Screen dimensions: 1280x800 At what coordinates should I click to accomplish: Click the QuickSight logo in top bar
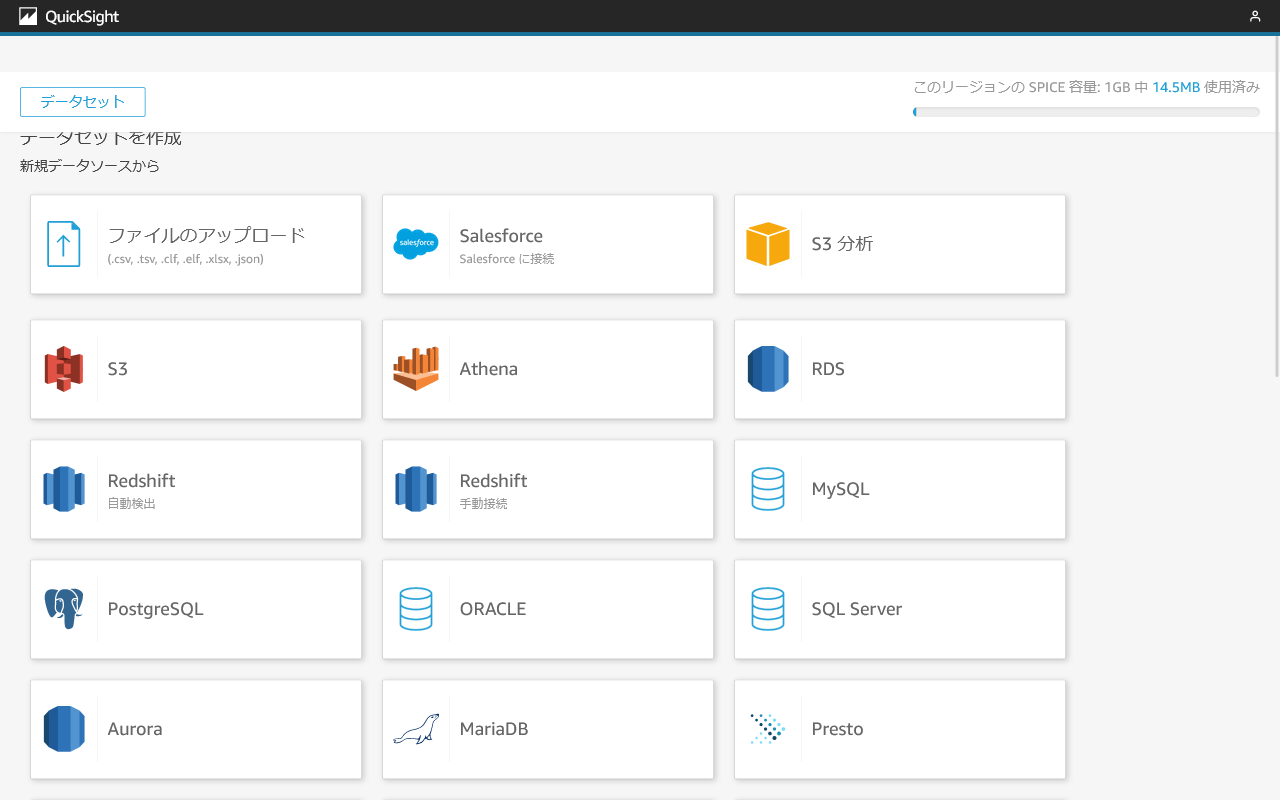click(x=69, y=16)
